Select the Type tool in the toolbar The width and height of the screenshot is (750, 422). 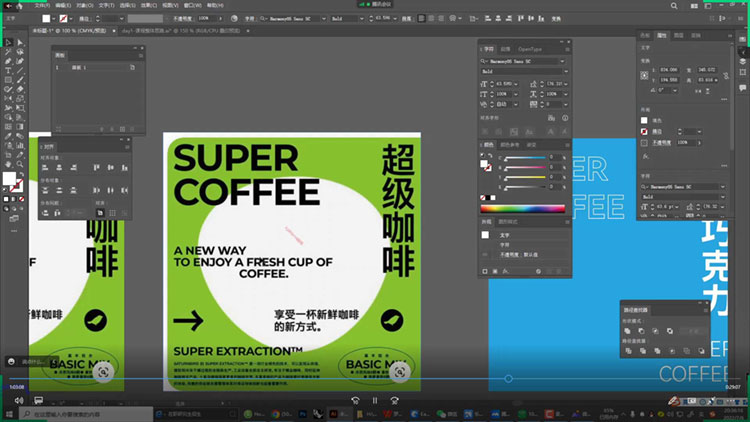(8, 71)
